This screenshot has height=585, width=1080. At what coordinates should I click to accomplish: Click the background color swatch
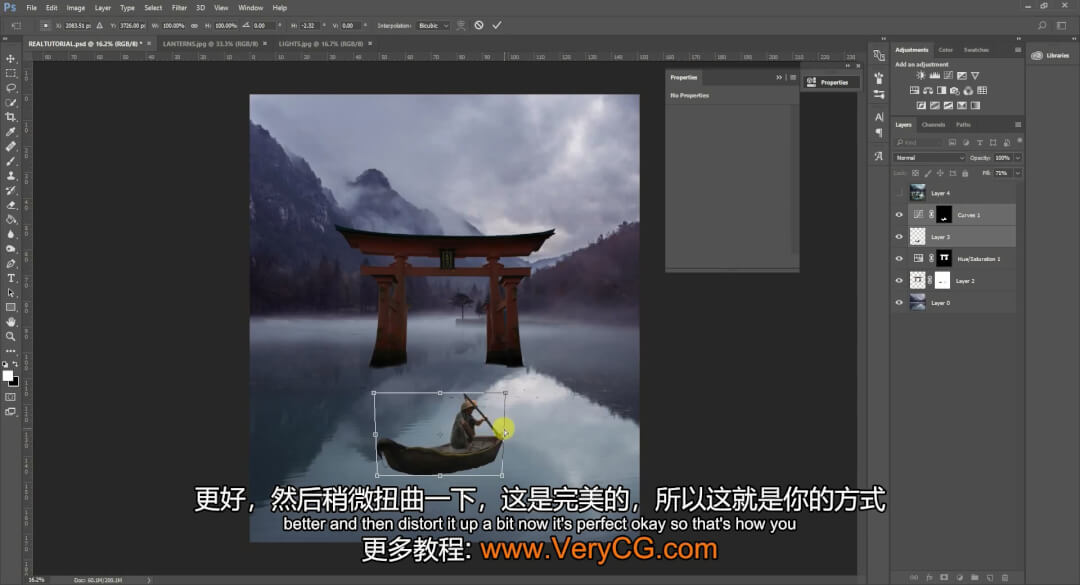coord(14,382)
